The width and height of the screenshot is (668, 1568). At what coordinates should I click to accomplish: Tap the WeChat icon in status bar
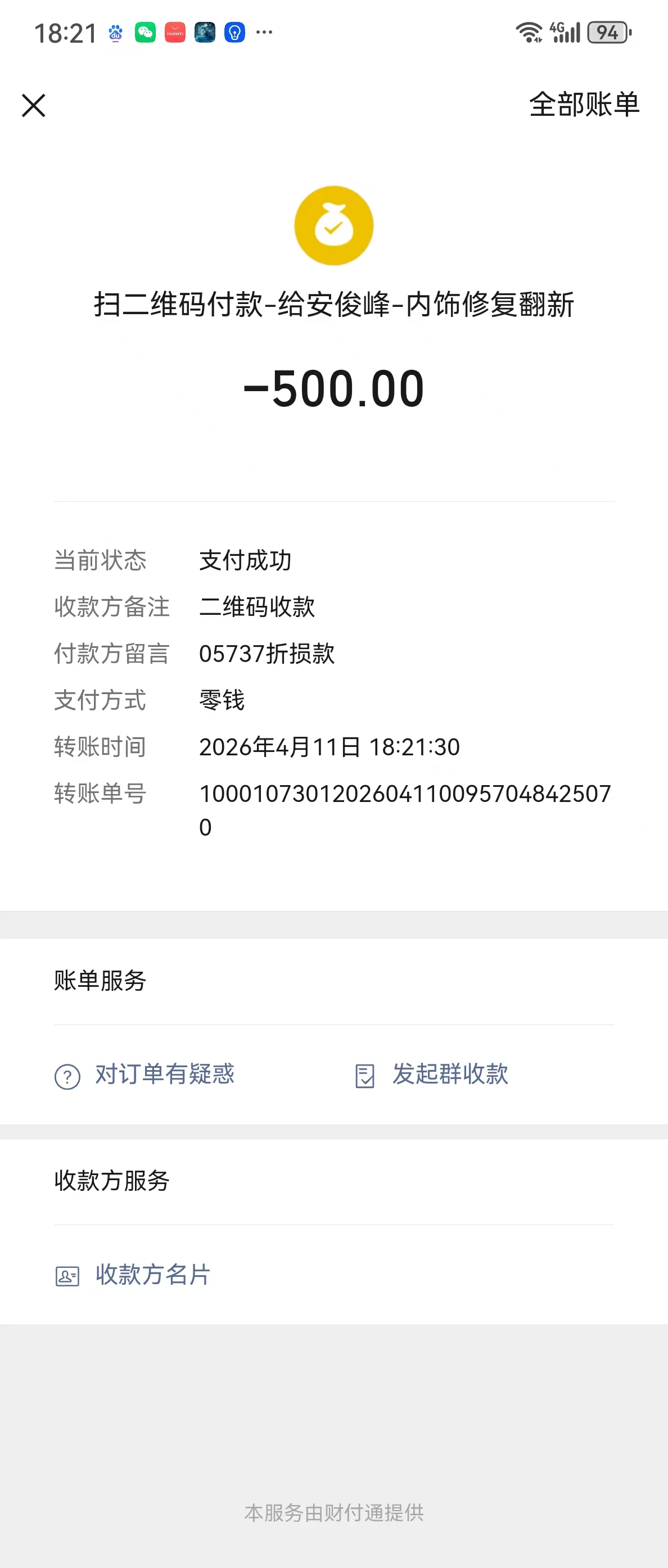pyautogui.click(x=145, y=32)
